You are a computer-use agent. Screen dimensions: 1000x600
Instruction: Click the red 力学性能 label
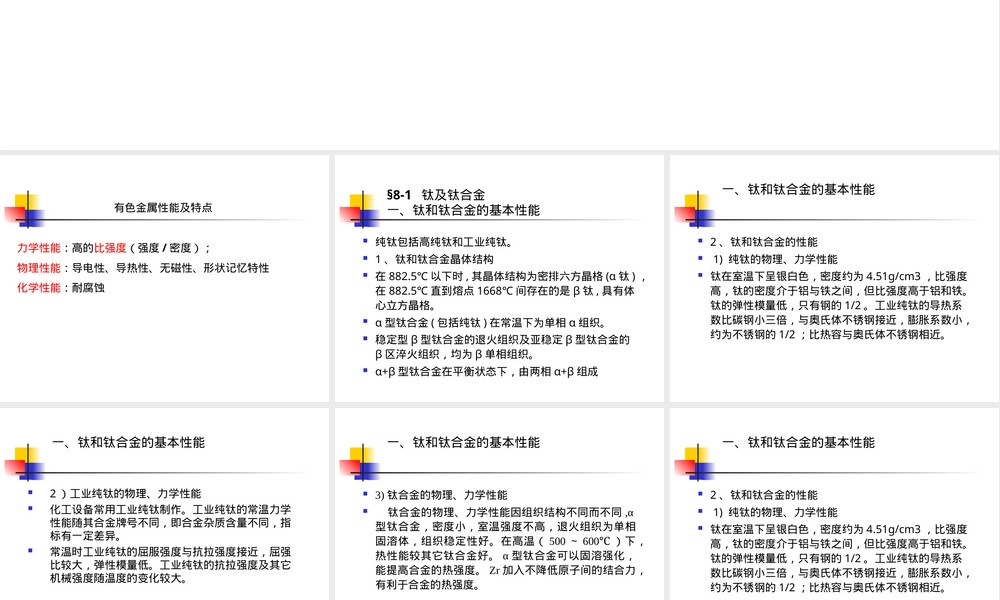[x=39, y=248]
